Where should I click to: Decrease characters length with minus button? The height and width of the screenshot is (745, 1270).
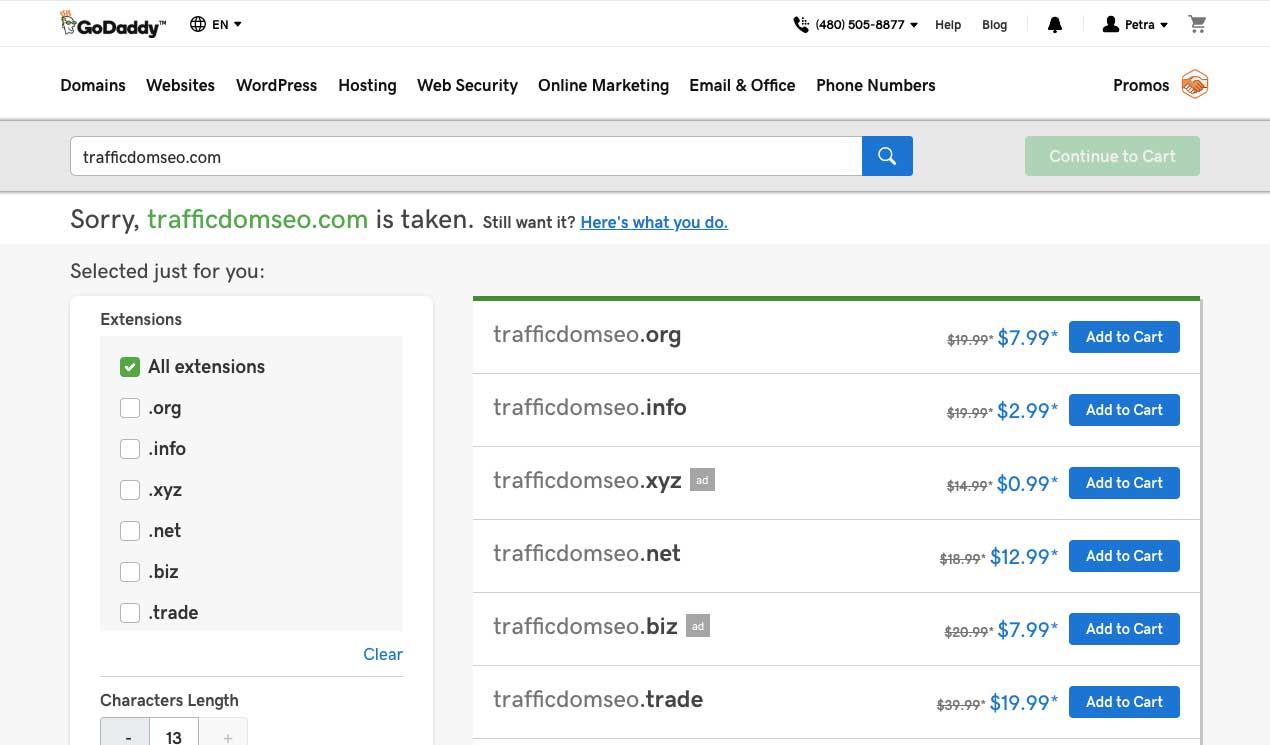coord(128,736)
